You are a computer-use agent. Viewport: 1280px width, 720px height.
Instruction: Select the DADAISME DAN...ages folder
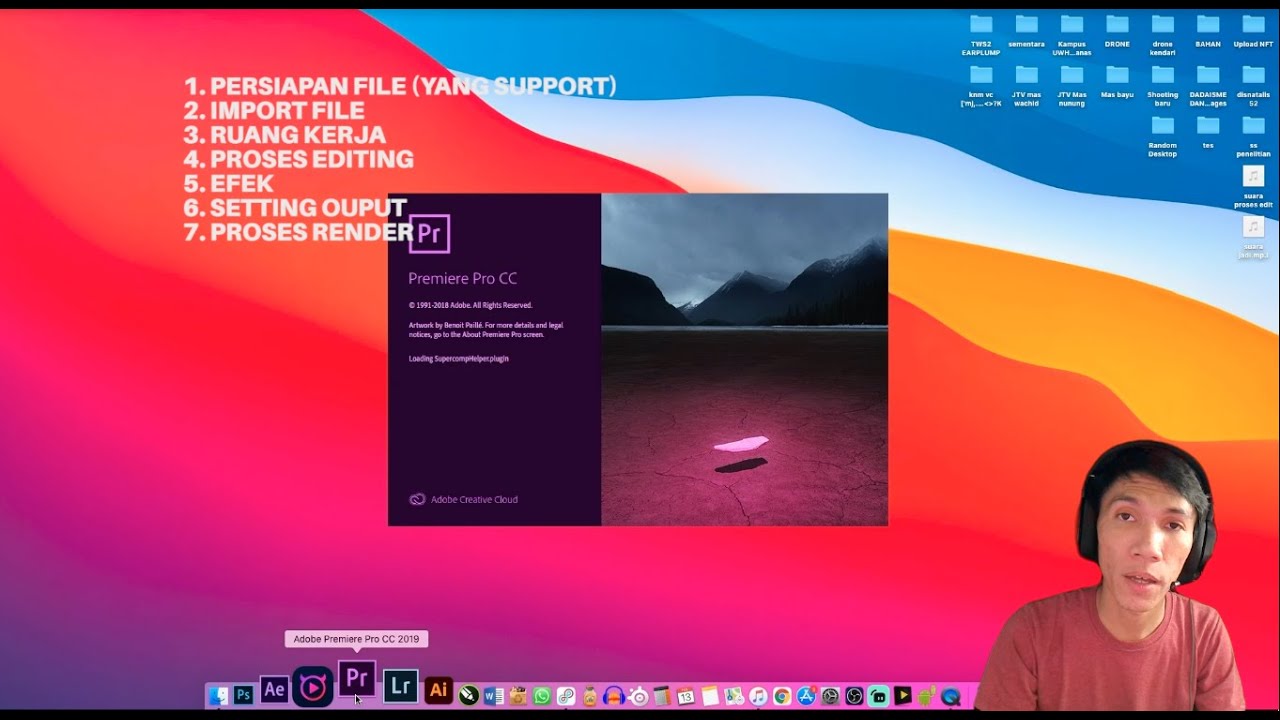click(x=1208, y=85)
